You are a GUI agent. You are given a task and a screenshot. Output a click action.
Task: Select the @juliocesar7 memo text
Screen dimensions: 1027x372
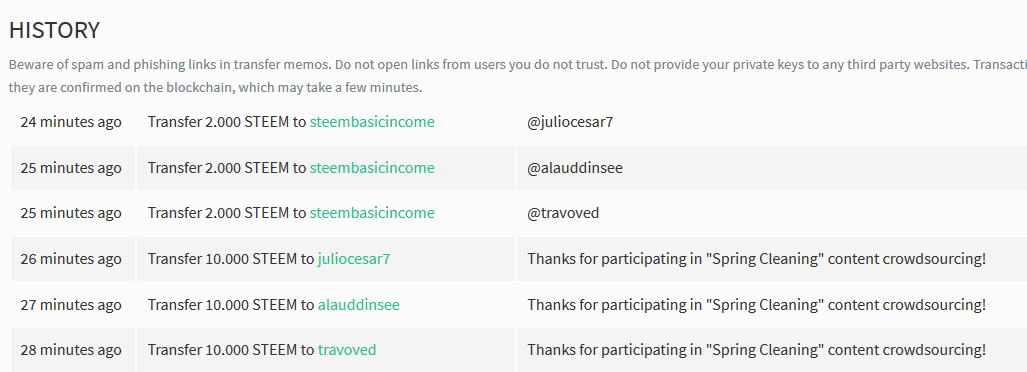[x=570, y=122]
